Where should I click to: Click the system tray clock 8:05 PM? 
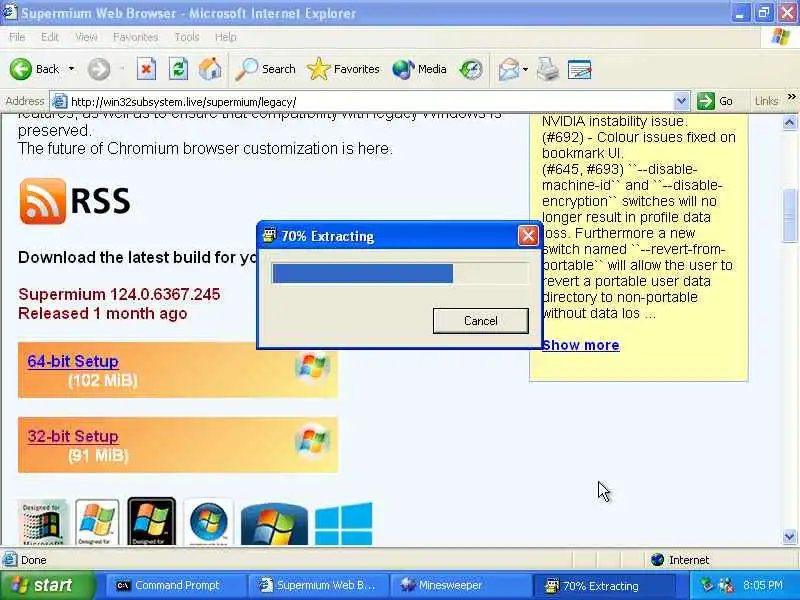click(x=763, y=585)
